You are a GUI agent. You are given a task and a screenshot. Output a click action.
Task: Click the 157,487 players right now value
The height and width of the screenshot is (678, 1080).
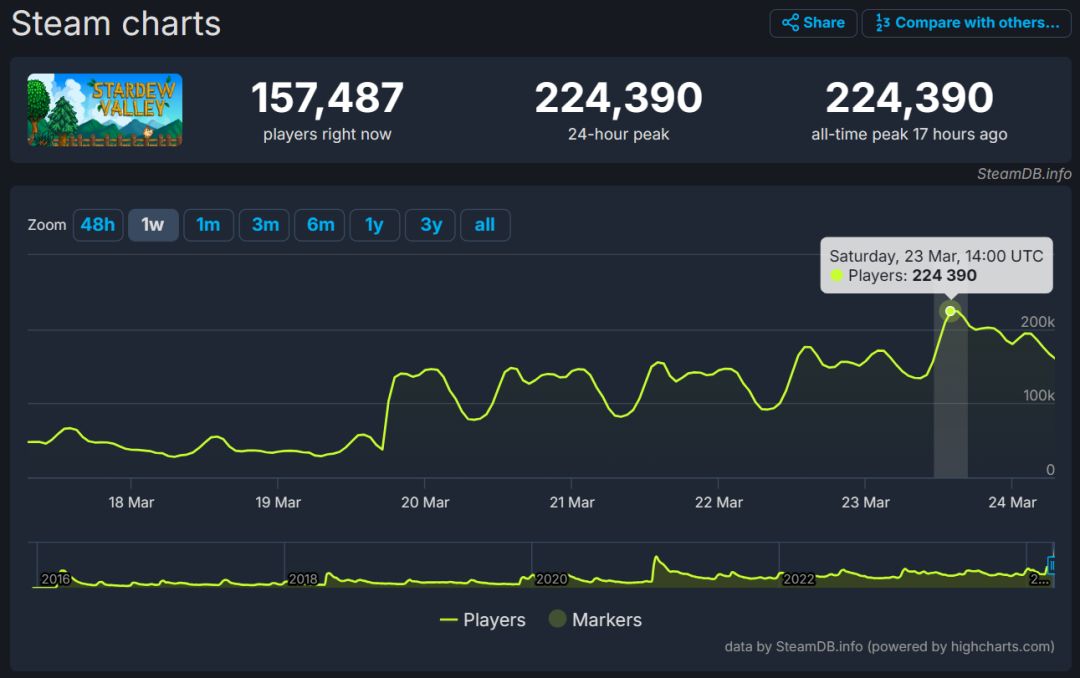(327, 97)
